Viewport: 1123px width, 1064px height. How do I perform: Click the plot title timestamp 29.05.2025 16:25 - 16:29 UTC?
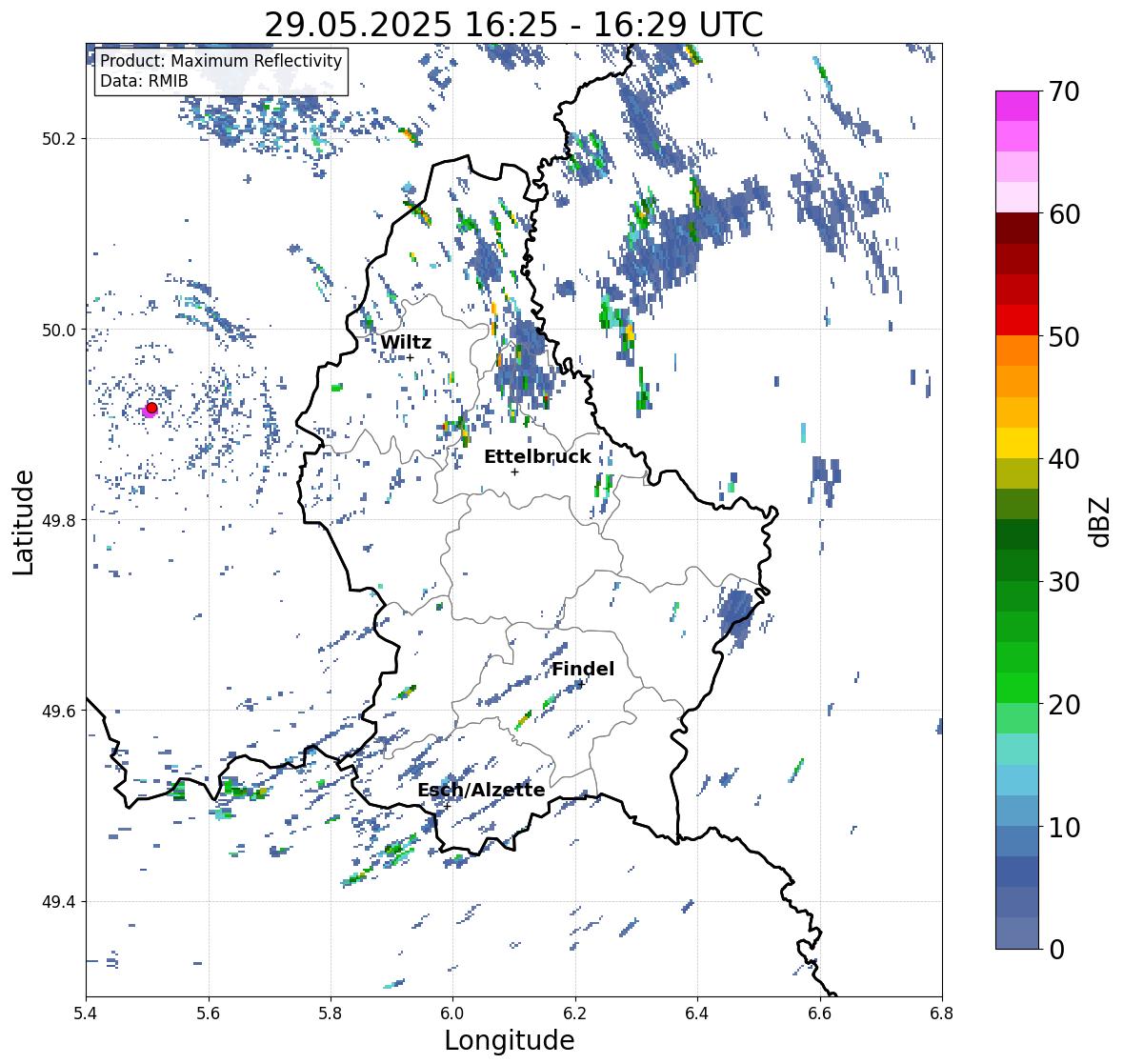(513, 25)
